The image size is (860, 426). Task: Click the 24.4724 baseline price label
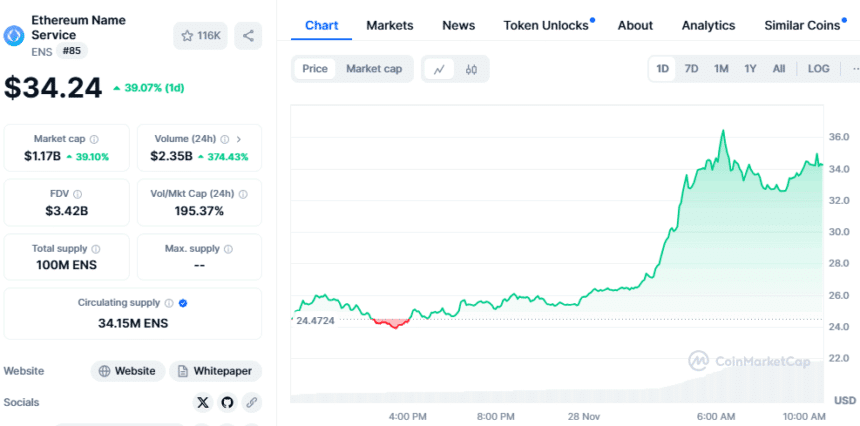(315, 320)
